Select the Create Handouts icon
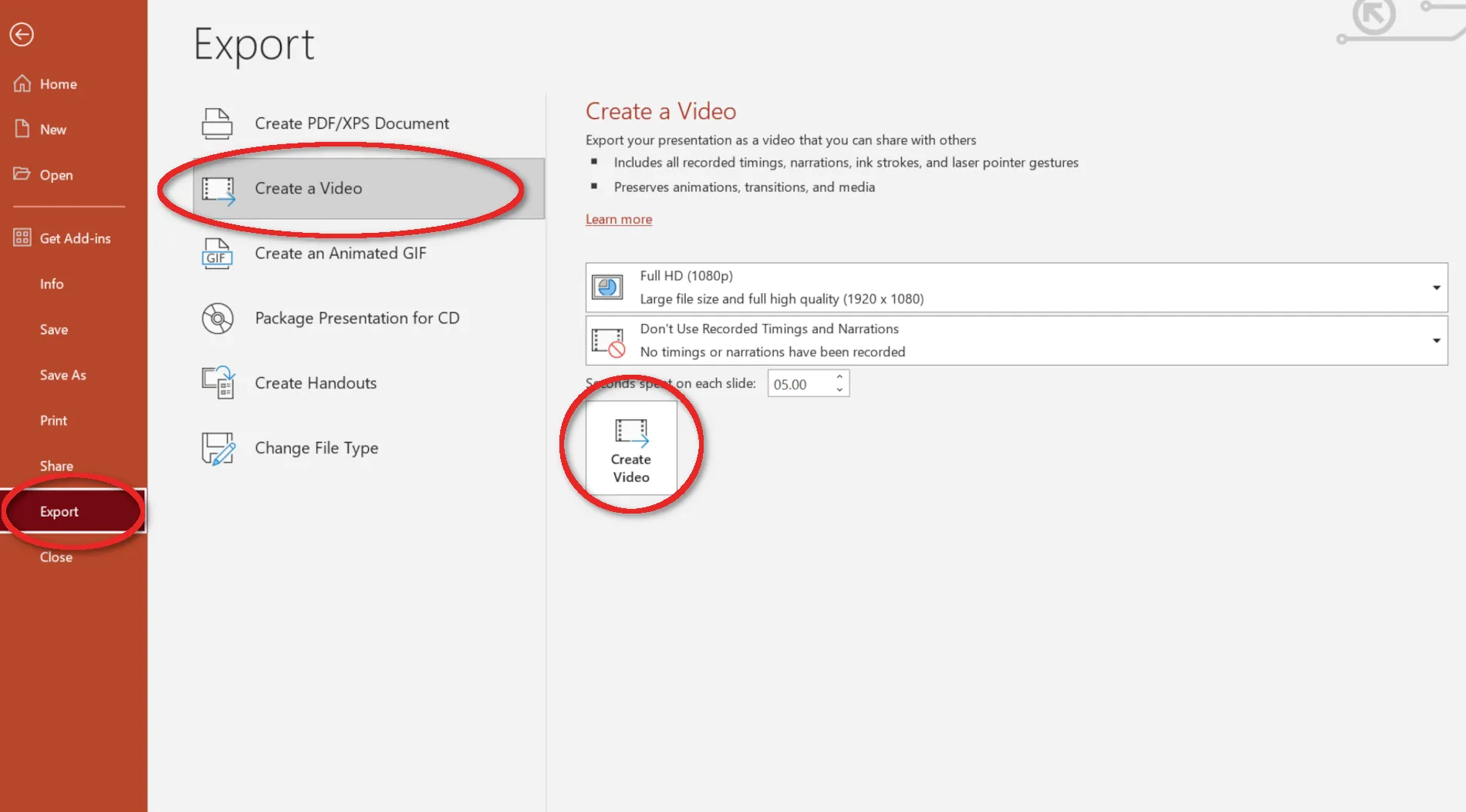 tap(217, 382)
